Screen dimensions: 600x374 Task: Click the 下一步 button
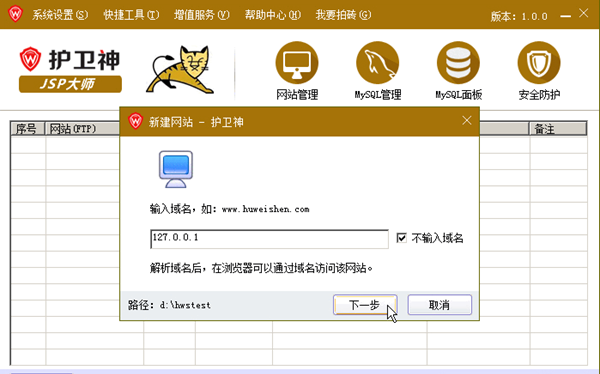[x=365, y=305]
